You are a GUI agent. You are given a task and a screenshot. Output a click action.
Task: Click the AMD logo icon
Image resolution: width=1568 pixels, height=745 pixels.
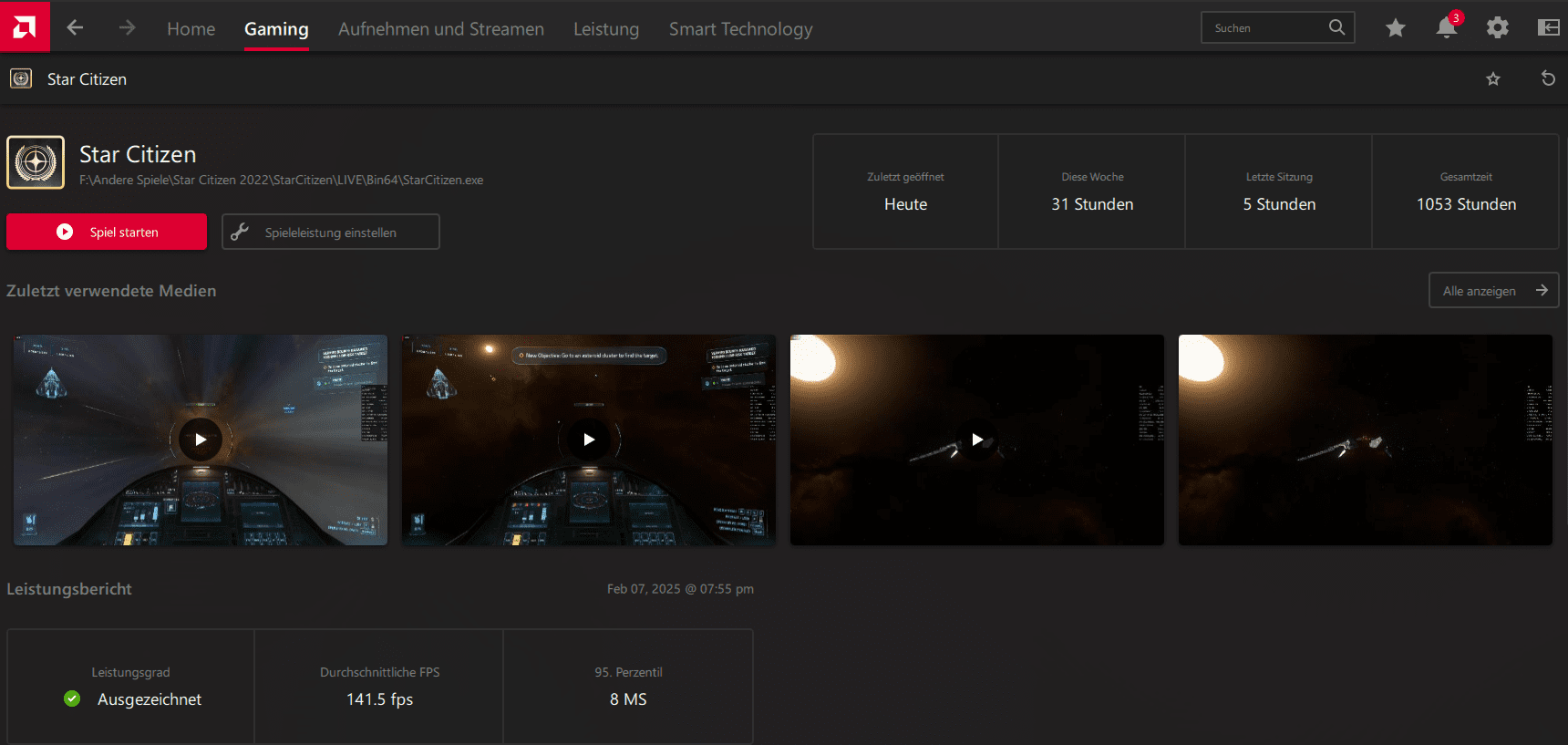(25, 26)
